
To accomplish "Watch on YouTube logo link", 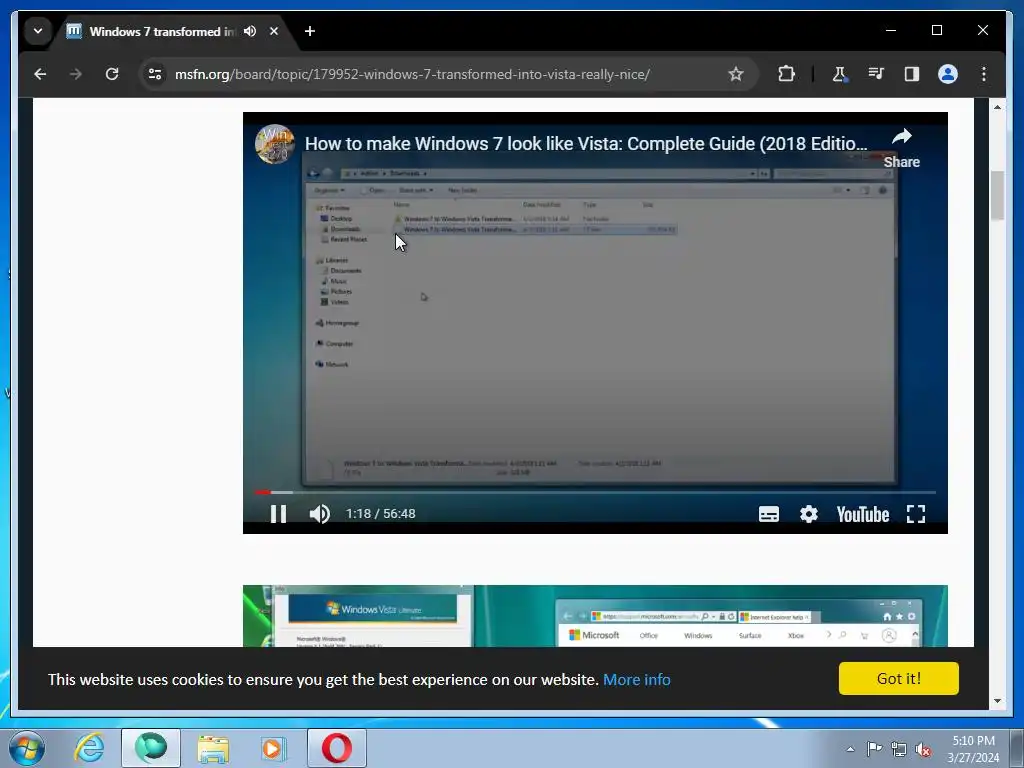I will [863, 515].
